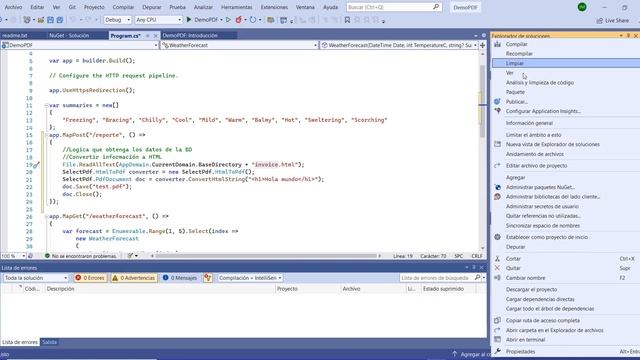The image size is (640, 360).
Task: Click Save All toolbar icon
Action: 60,20
